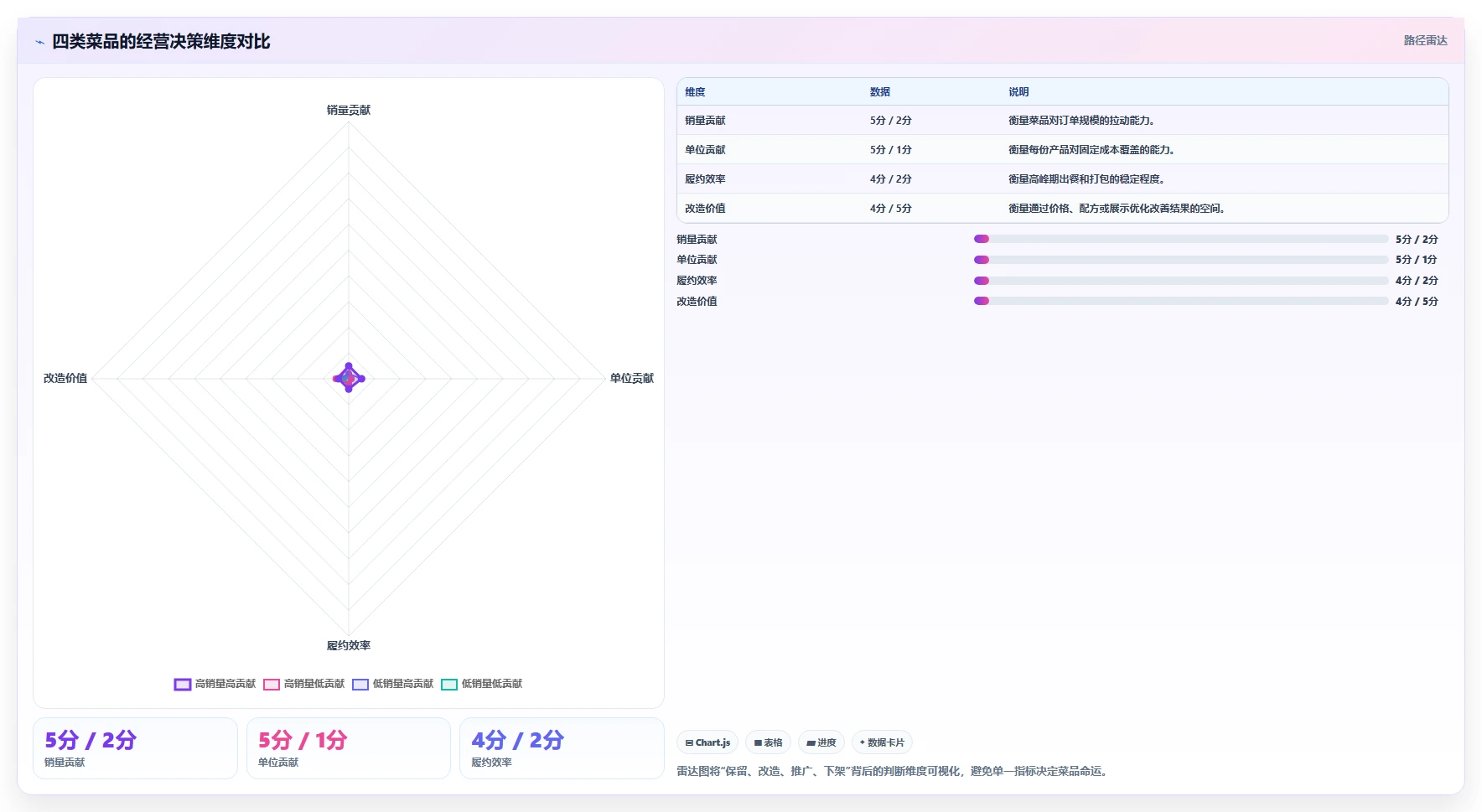The image size is (1482, 812).
Task: Toggle the 低销量低贡献 legend series
Action: (481, 684)
